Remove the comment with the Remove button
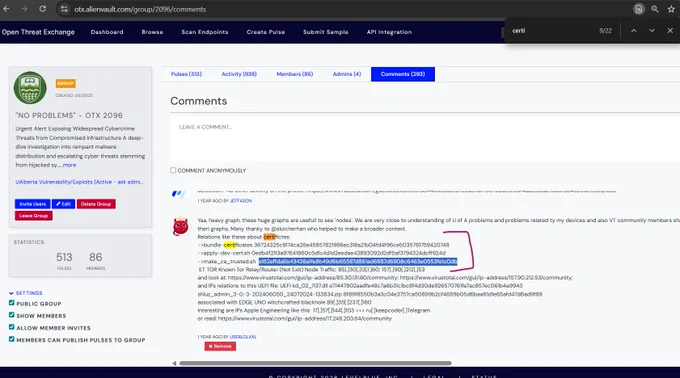The image size is (680, 378). pyautogui.click(x=220, y=346)
